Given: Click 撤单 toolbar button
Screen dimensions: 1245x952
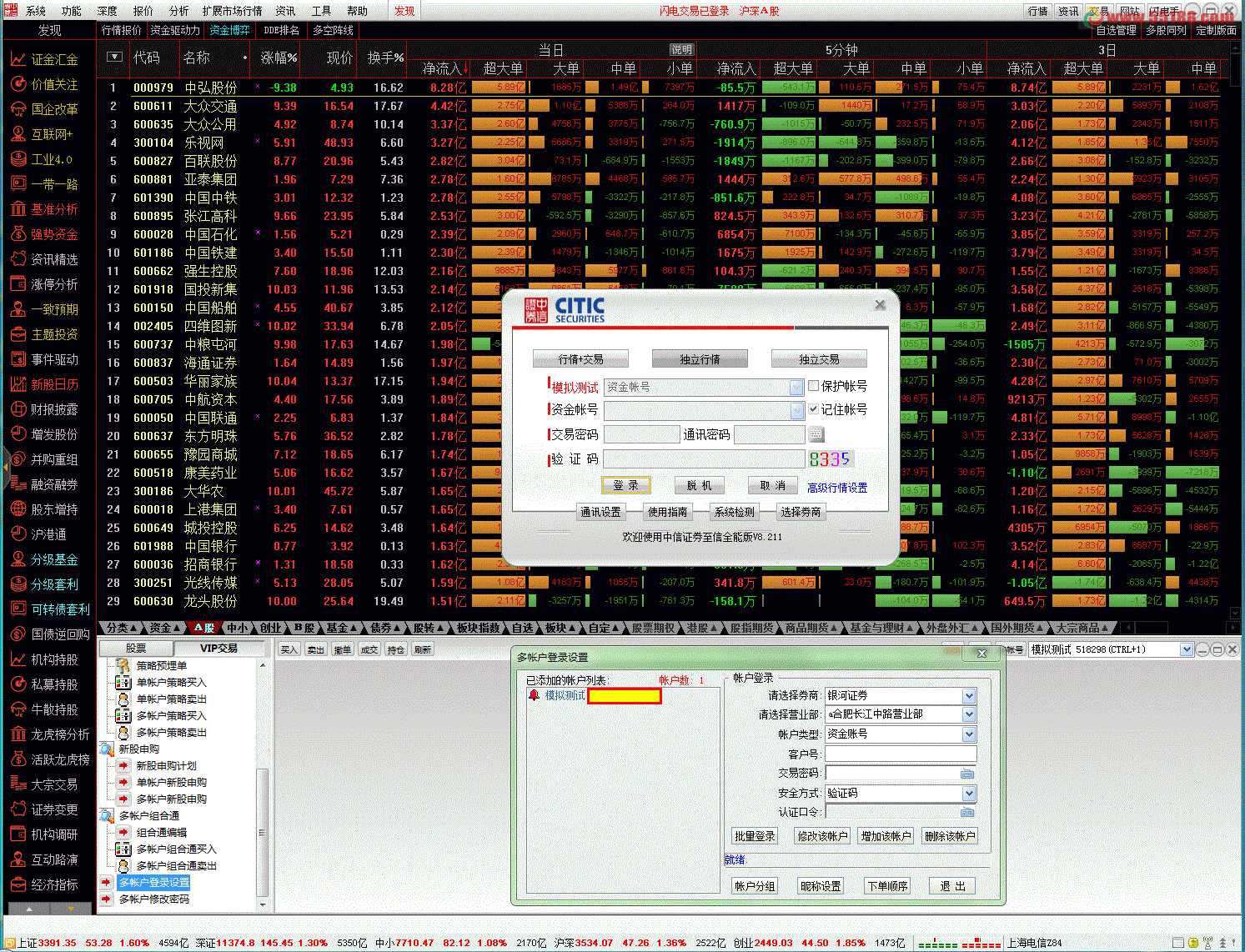Looking at the screenshot, I should [342, 649].
